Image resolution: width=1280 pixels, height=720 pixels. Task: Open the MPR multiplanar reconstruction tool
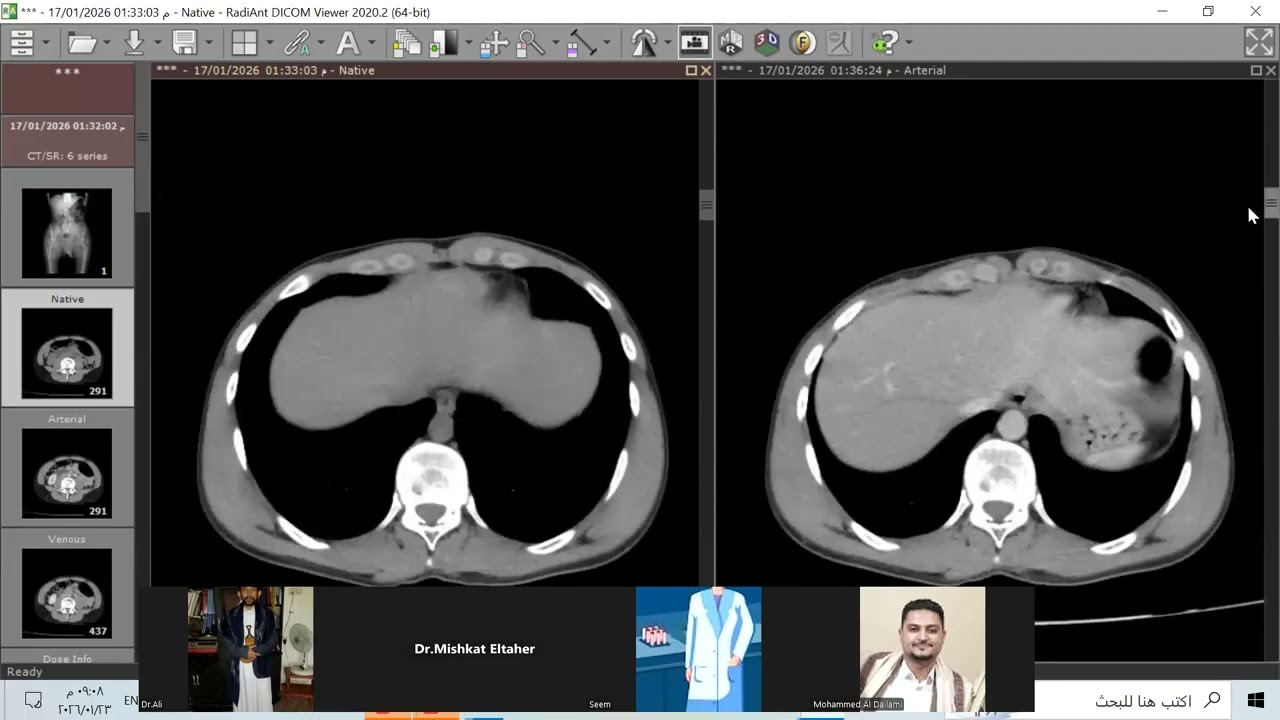(731, 43)
